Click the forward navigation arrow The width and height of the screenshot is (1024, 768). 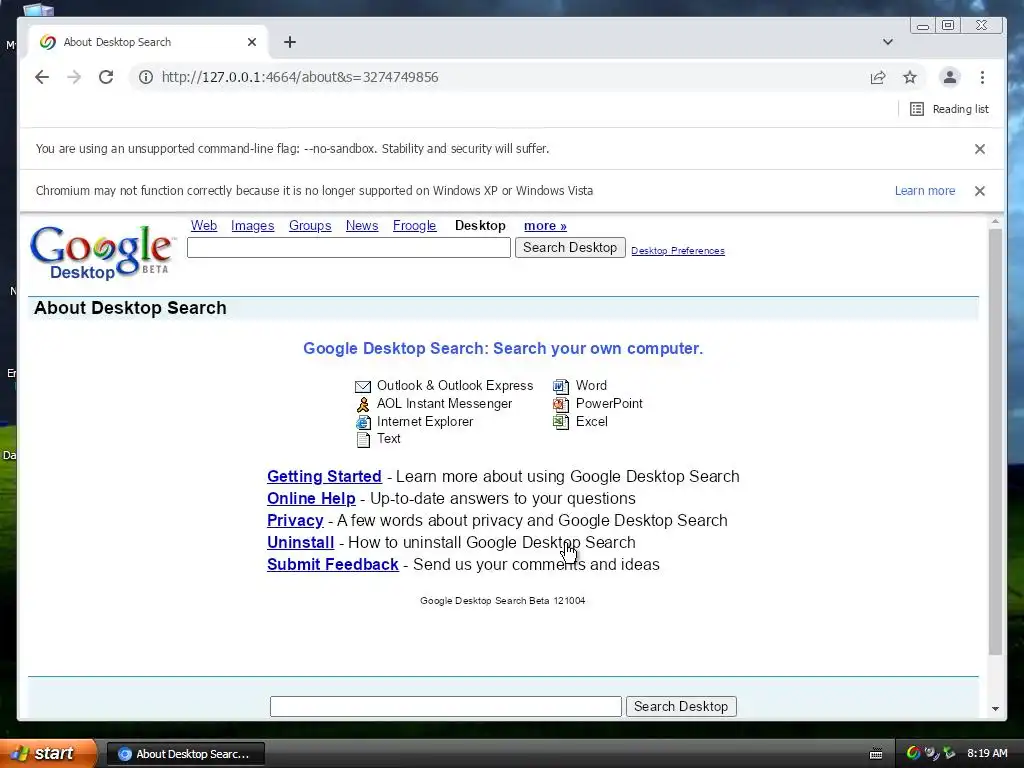click(74, 77)
